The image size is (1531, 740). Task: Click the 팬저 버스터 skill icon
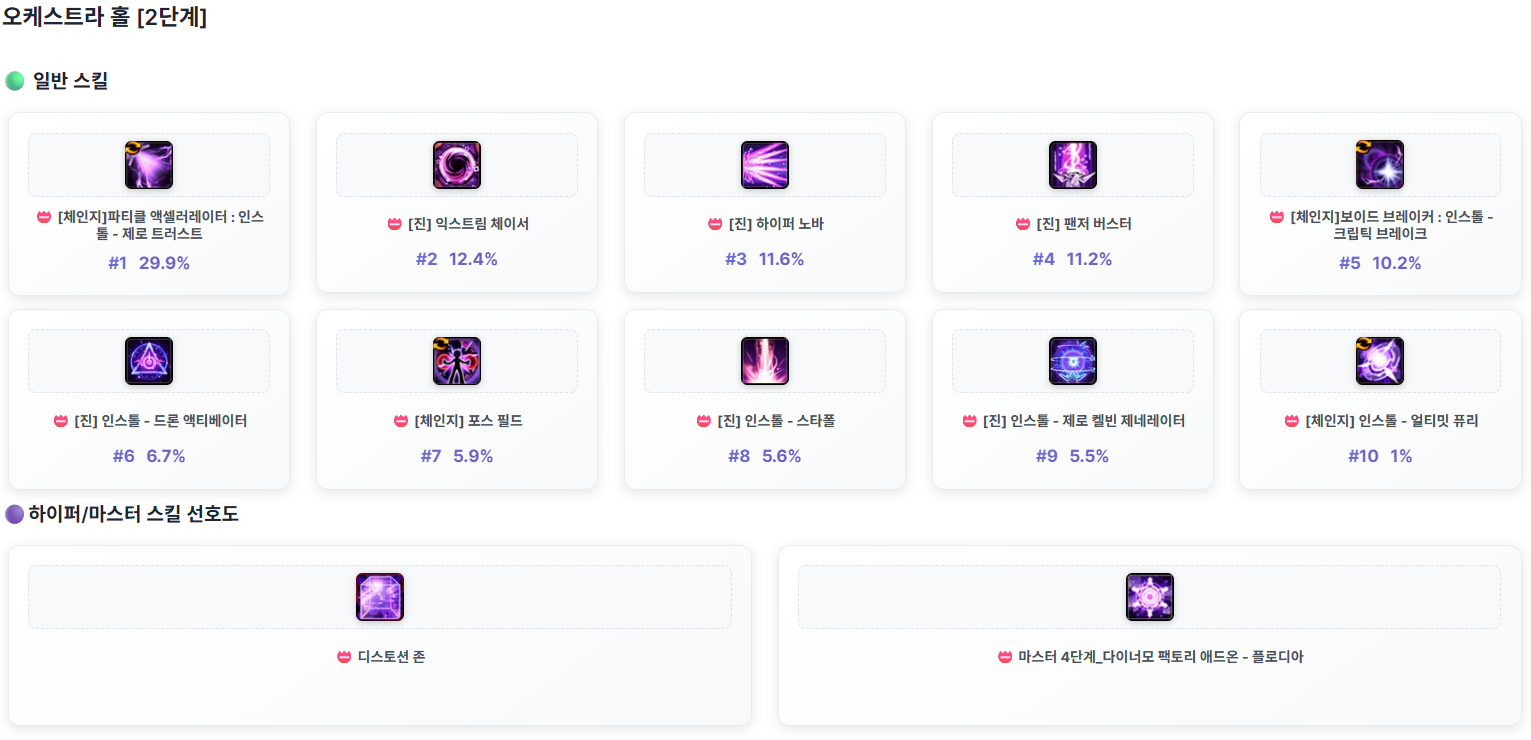pos(1073,165)
